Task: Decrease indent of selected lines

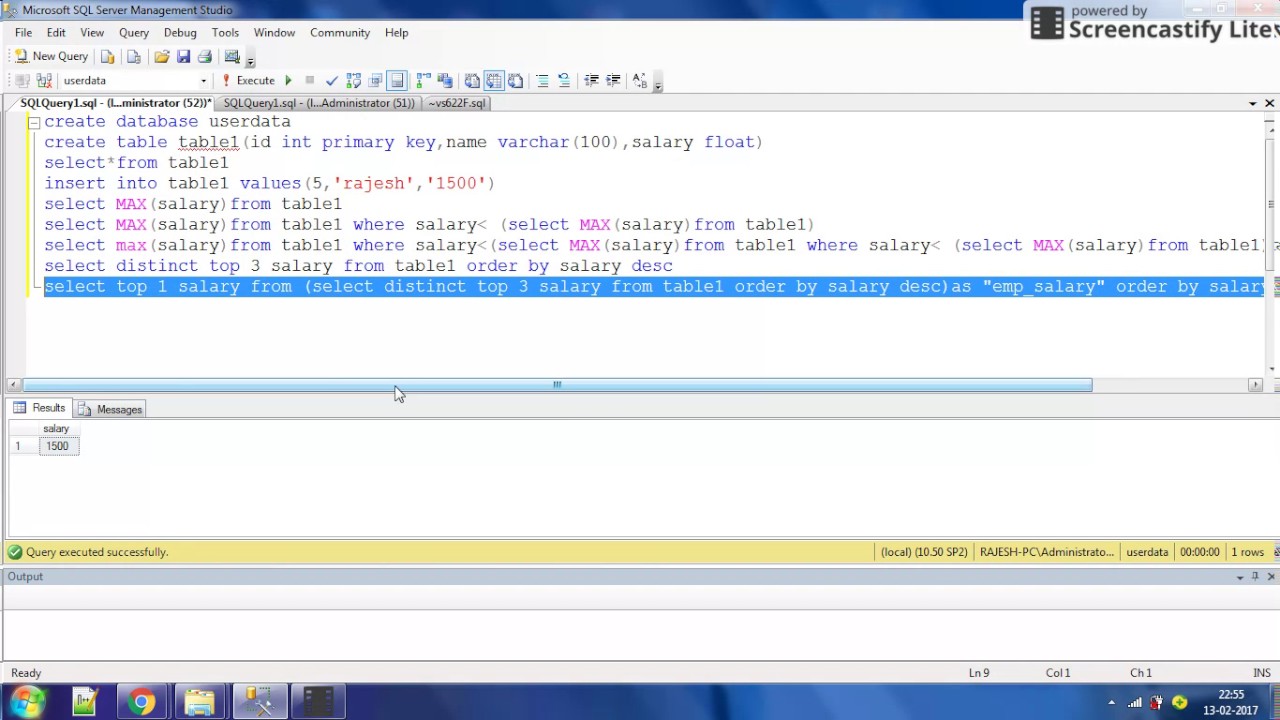Action: [591, 81]
